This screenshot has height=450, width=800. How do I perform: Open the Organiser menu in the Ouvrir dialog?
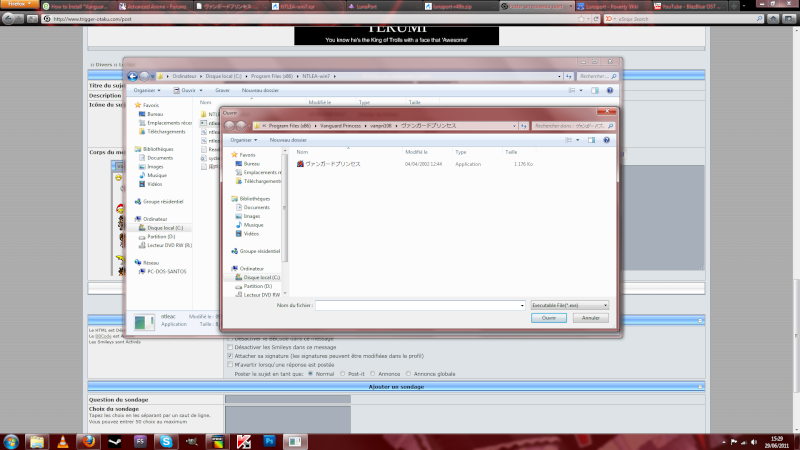pyautogui.click(x=243, y=140)
